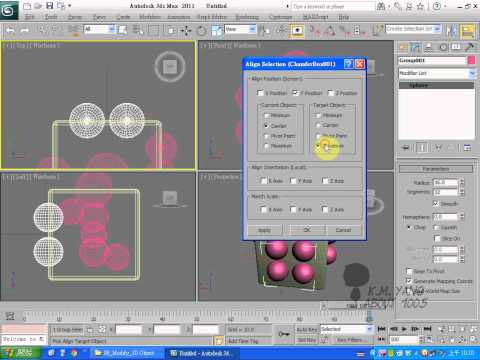
Task: Select Current Object Pivot Point radio button
Action: [266, 136]
